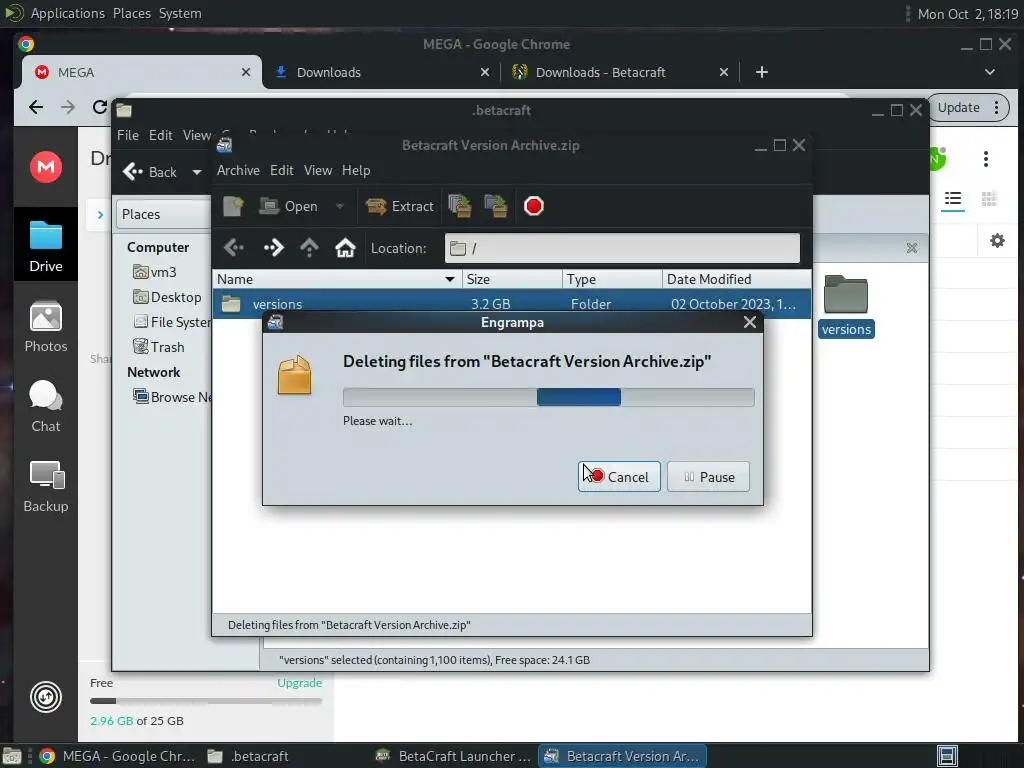This screenshot has width=1024, height=768.
Task: Sort archive list by Size column
Action: tap(511, 280)
